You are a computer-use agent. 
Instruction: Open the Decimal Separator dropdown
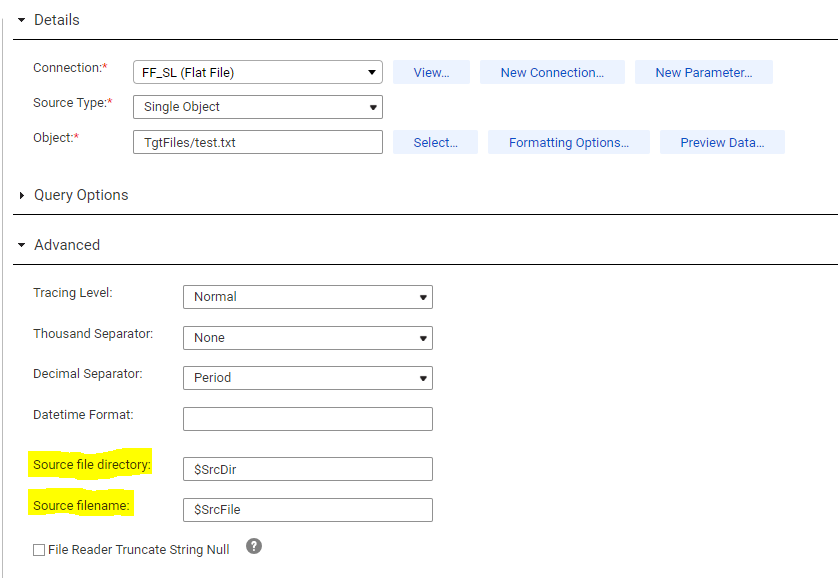click(308, 378)
